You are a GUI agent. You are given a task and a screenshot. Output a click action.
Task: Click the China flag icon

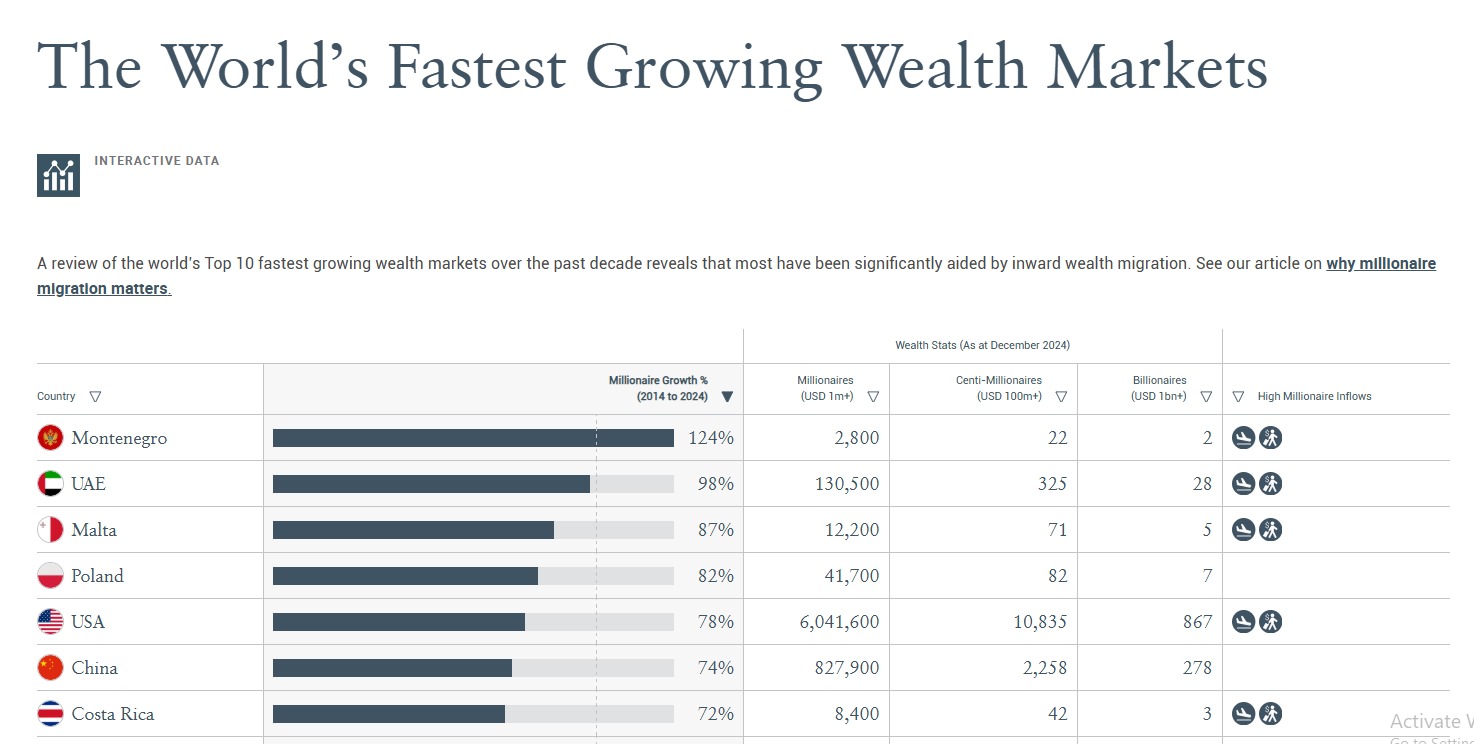click(x=50, y=668)
